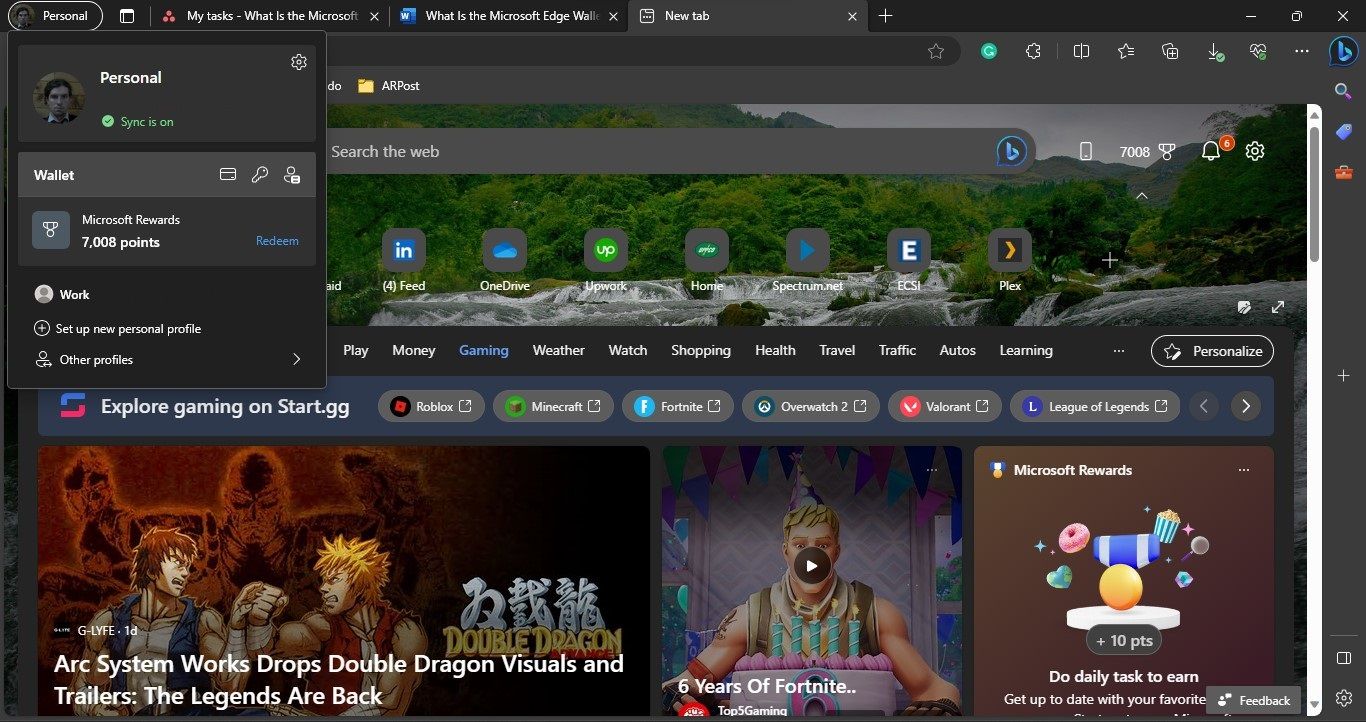This screenshot has height=722, width=1366.
Task: Open Copilot with the Bing sidebar icon
Action: pyautogui.click(x=1343, y=51)
